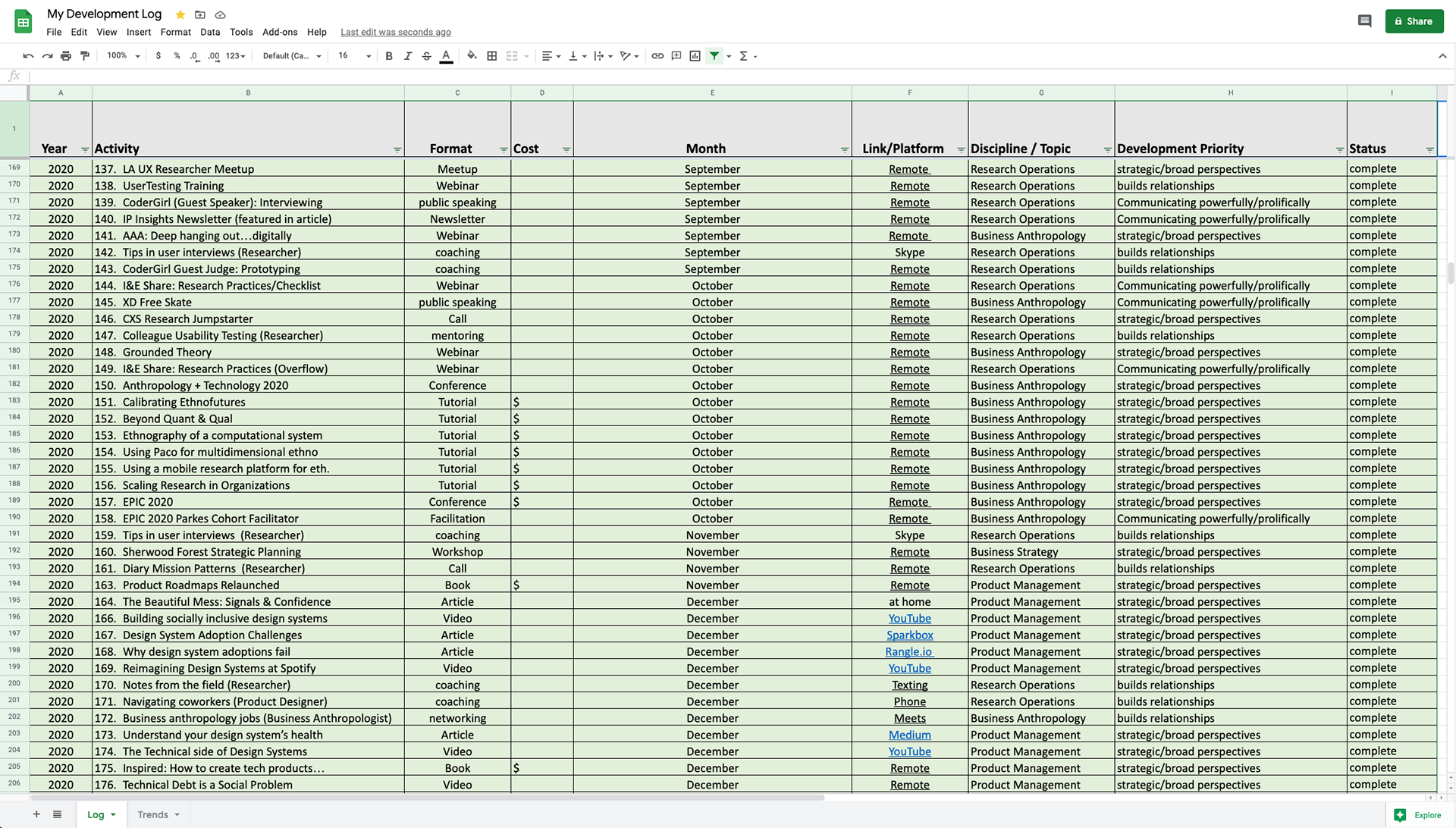Viewport: 1456px width, 828px height.
Task: Open the font size dropdown
Action: pyautogui.click(x=354, y=56)
